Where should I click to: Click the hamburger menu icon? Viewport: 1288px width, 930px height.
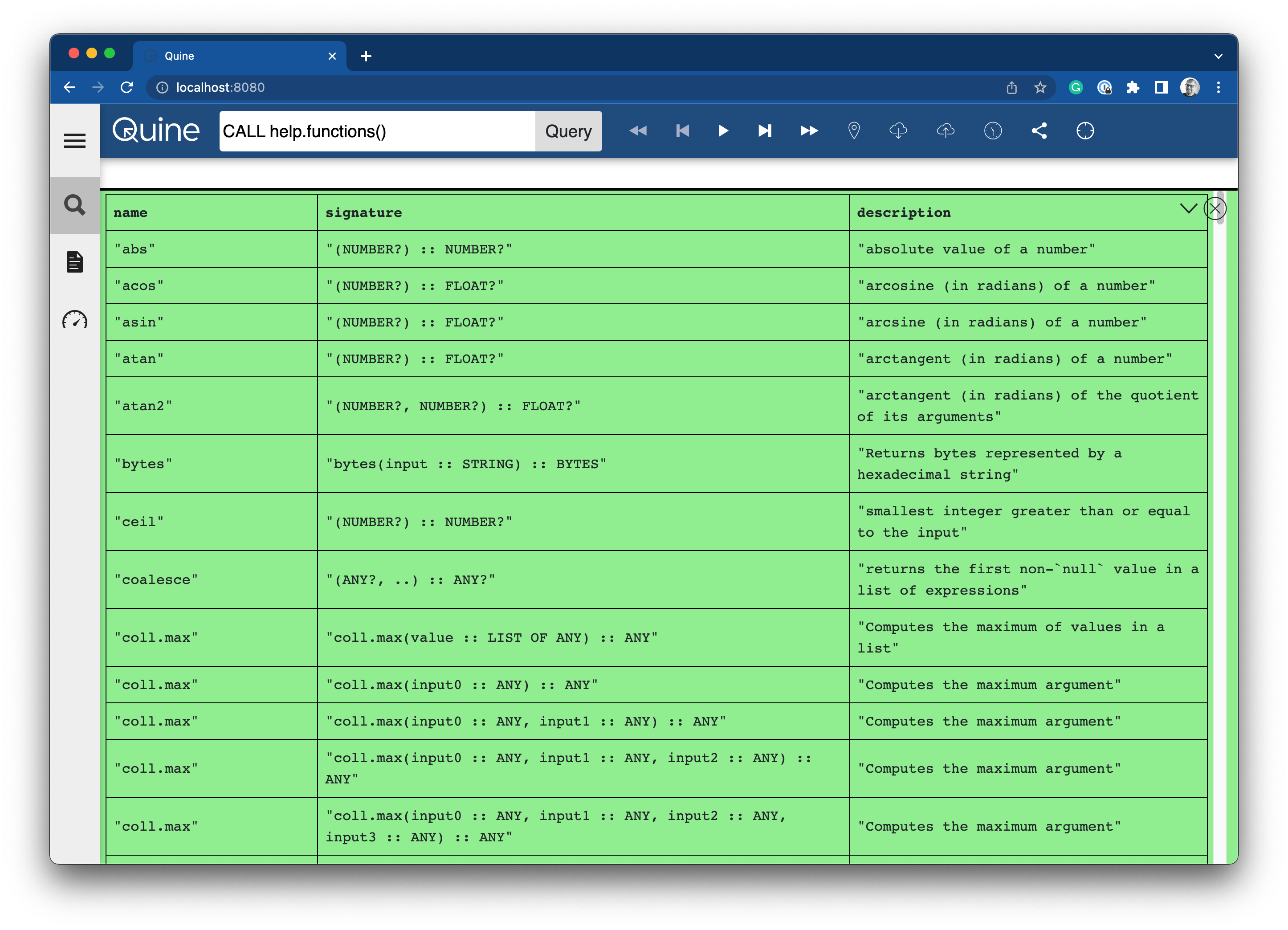tap(74, 140)
